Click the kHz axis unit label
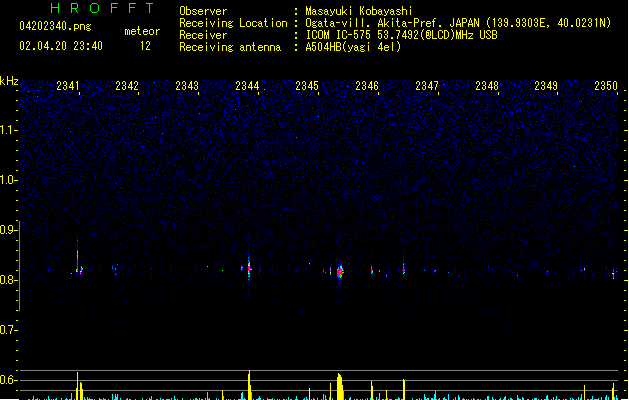 coord(9,81)
